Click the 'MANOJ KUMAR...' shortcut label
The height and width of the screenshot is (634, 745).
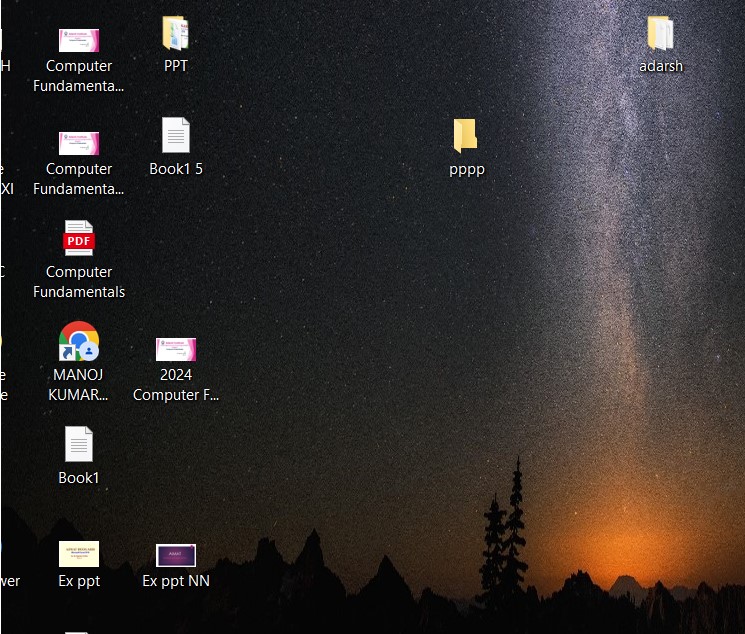(x=78, y=384)
